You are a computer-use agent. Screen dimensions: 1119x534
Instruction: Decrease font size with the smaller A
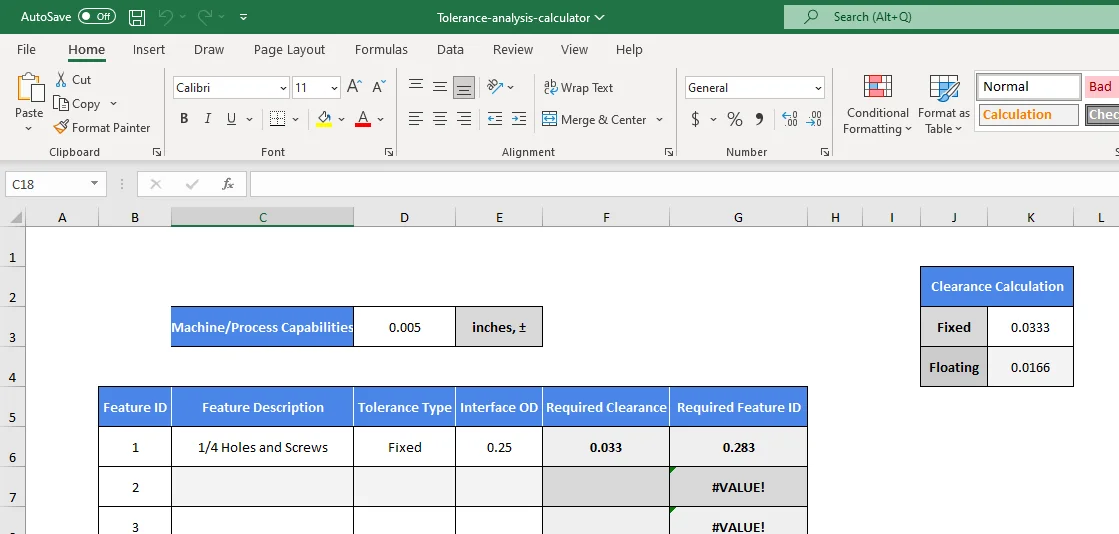coord(379,87)
